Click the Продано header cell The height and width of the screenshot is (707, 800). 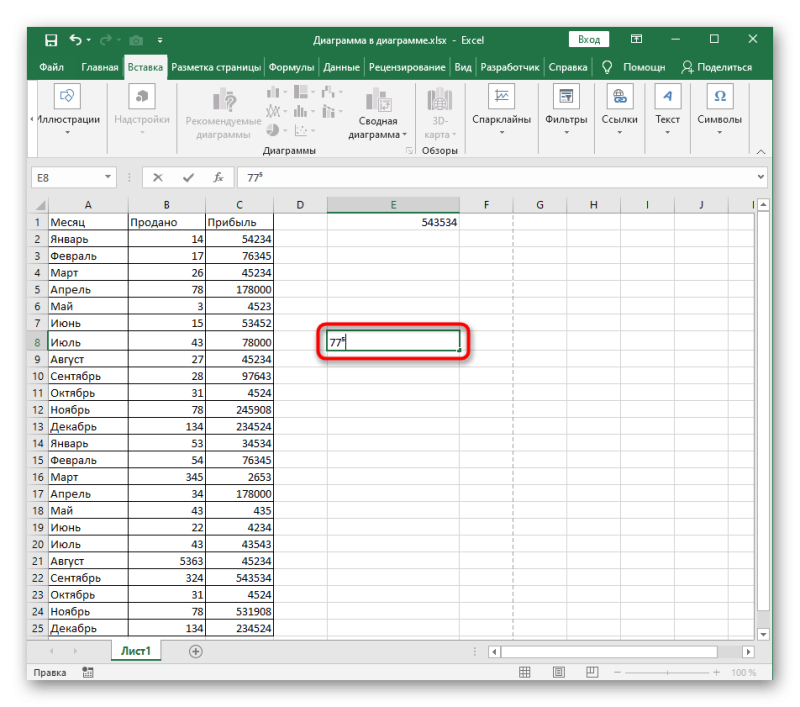coord(167,222)
